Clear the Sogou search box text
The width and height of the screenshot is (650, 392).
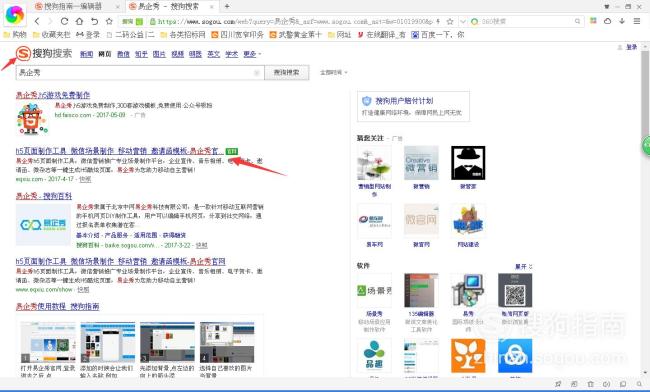click(257, 73)
